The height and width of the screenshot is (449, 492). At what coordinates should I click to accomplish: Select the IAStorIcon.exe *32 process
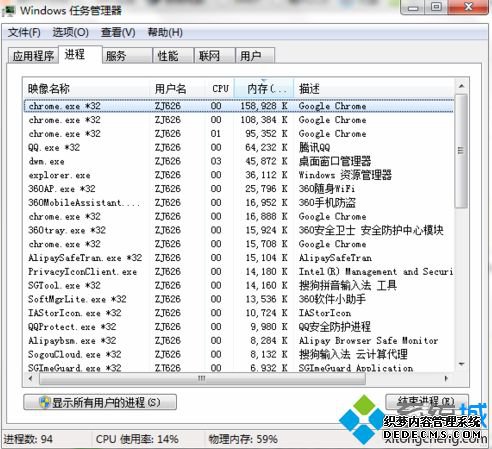click(x=239, y=313)
